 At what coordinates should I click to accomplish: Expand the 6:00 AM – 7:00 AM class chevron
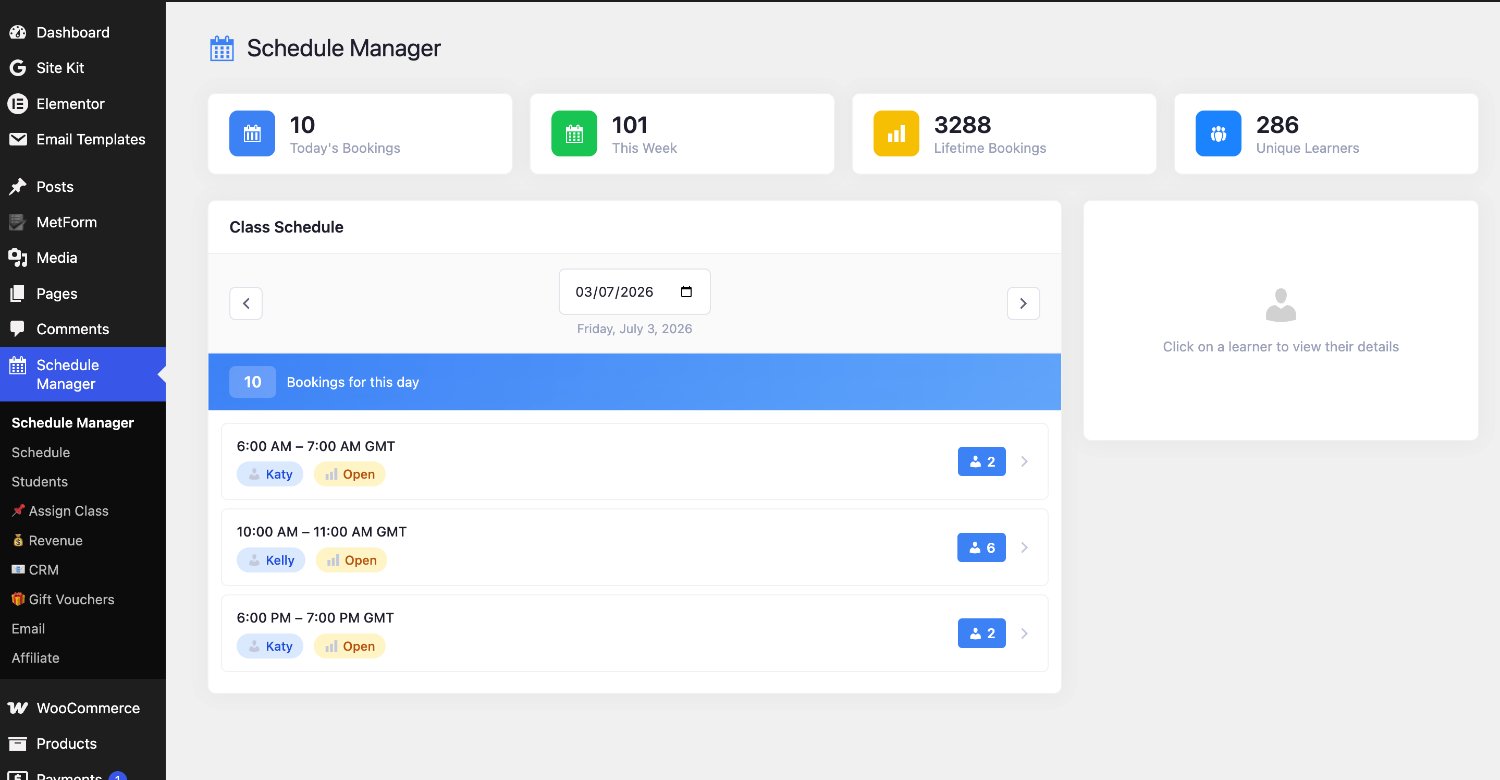point(1024,462)
